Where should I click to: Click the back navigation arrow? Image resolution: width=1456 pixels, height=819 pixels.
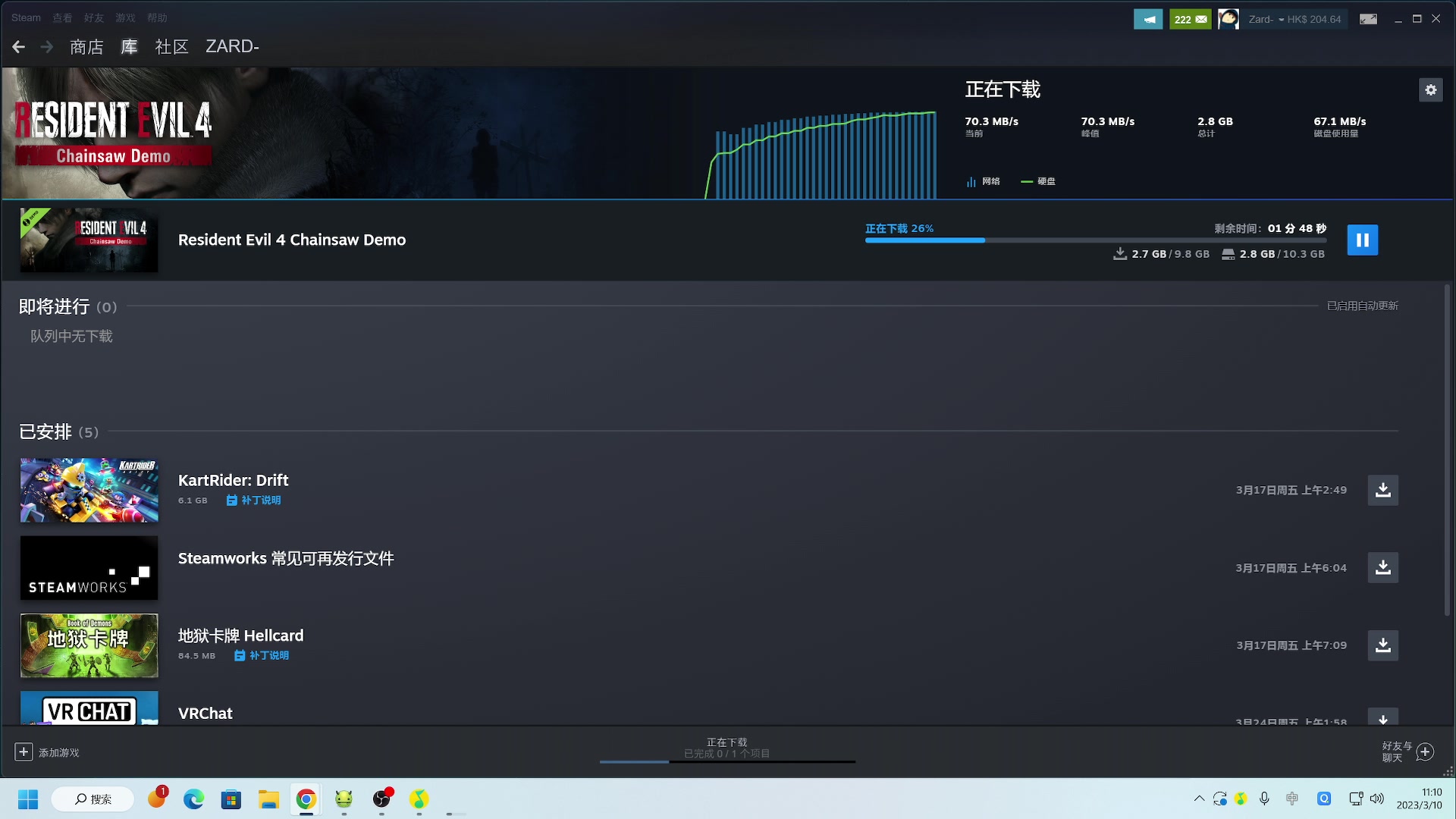19,47
